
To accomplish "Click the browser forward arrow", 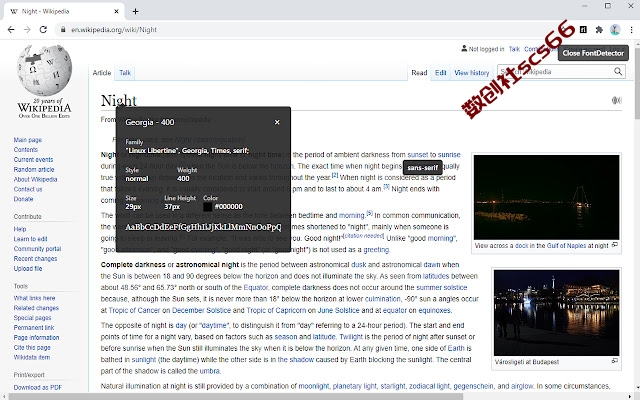I will (27, 29).
